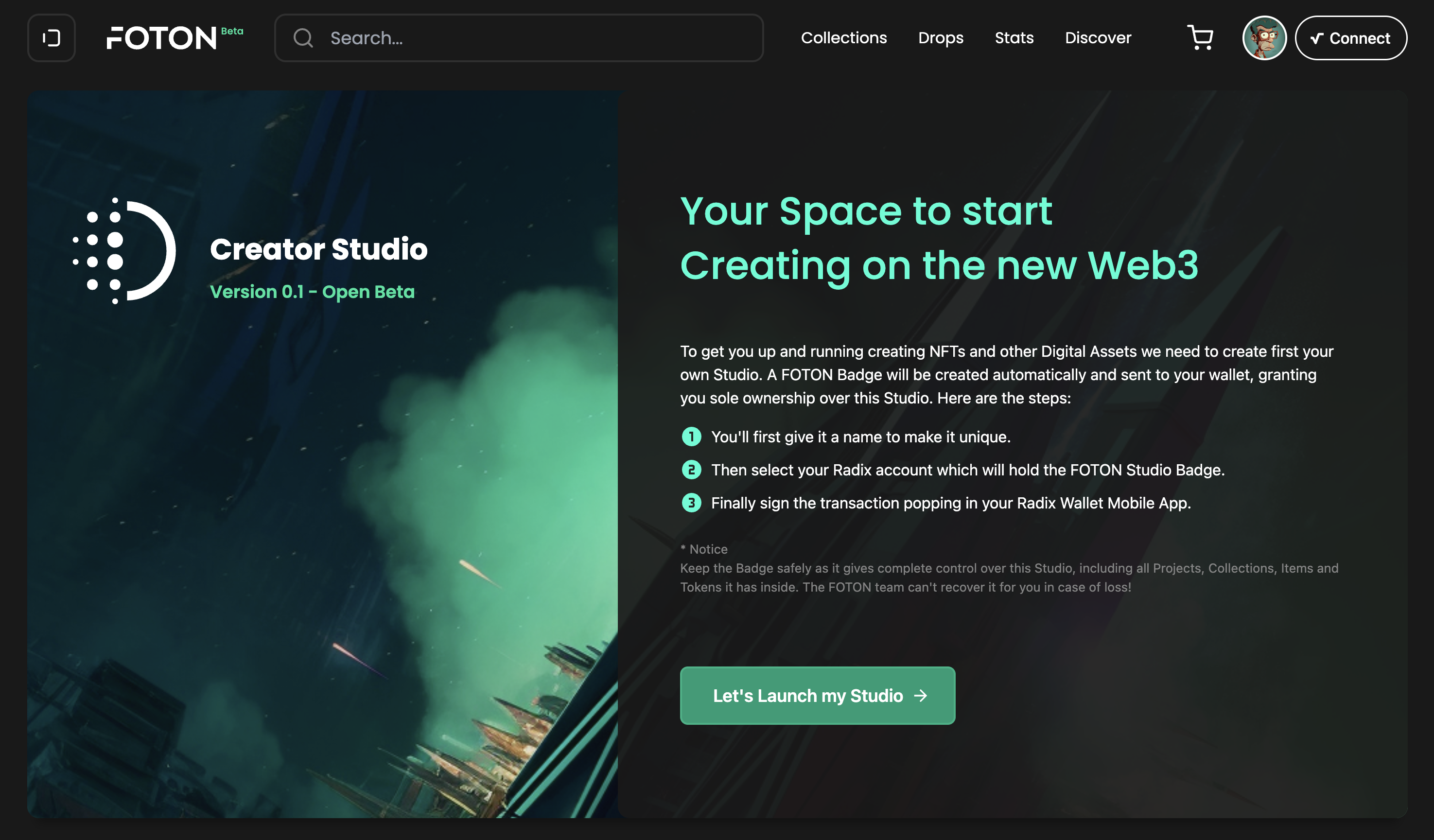
Task: Click the checkmark icon in Connect button
Action: pos(1316,38)
